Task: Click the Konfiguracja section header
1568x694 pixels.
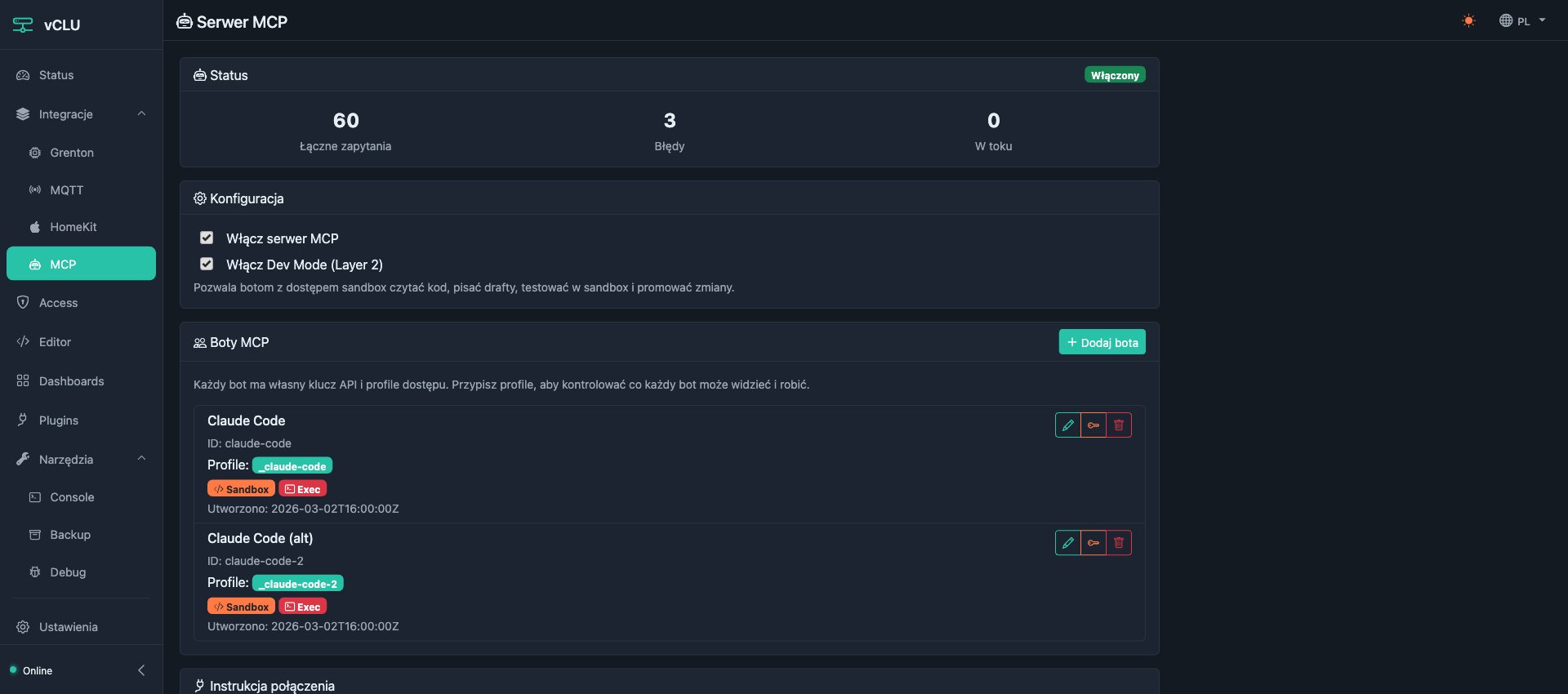Action: (x=238, y=198)
